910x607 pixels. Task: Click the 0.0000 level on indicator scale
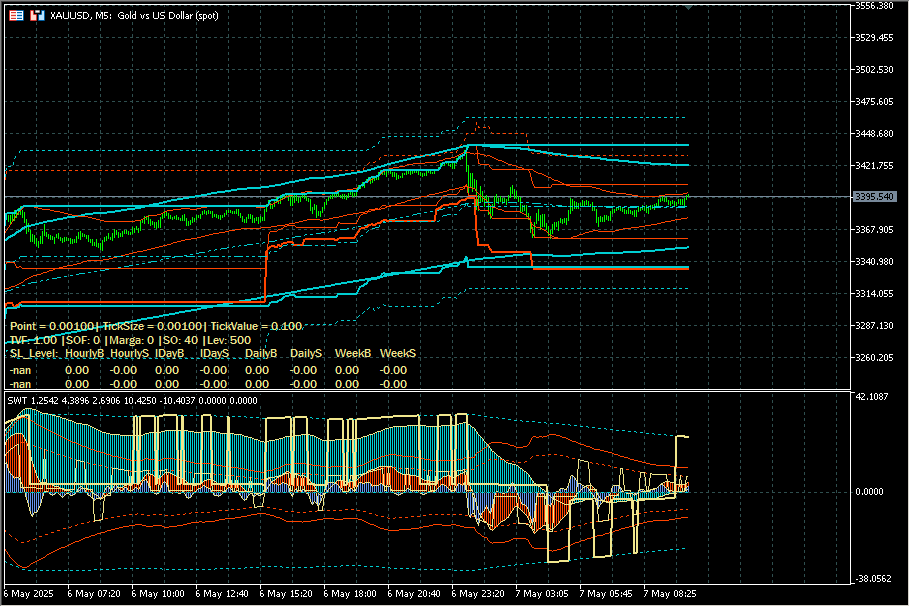tap(869, 492)
